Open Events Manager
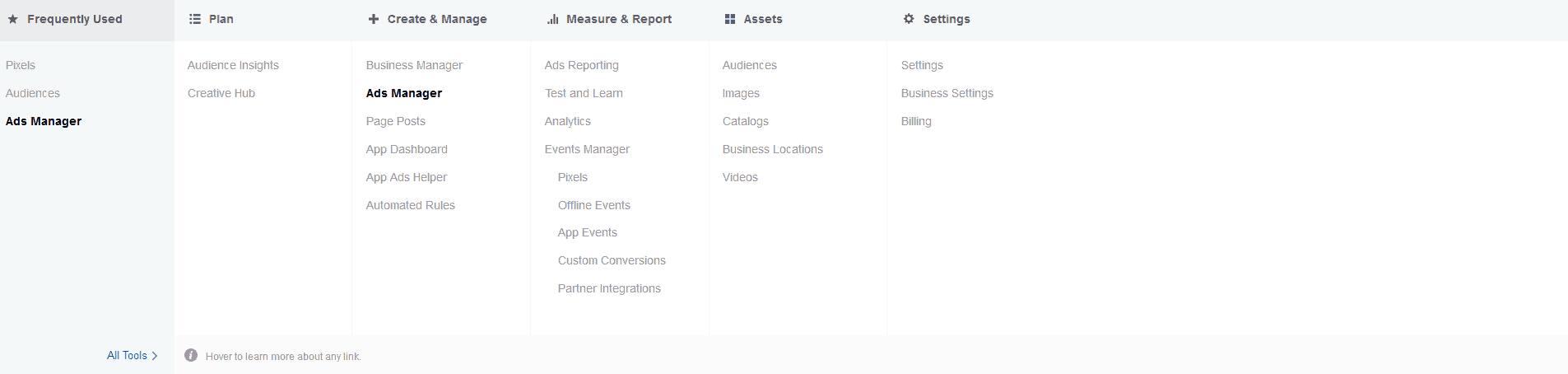This screenshot has height=374, width=1568. tap(587, 149)
